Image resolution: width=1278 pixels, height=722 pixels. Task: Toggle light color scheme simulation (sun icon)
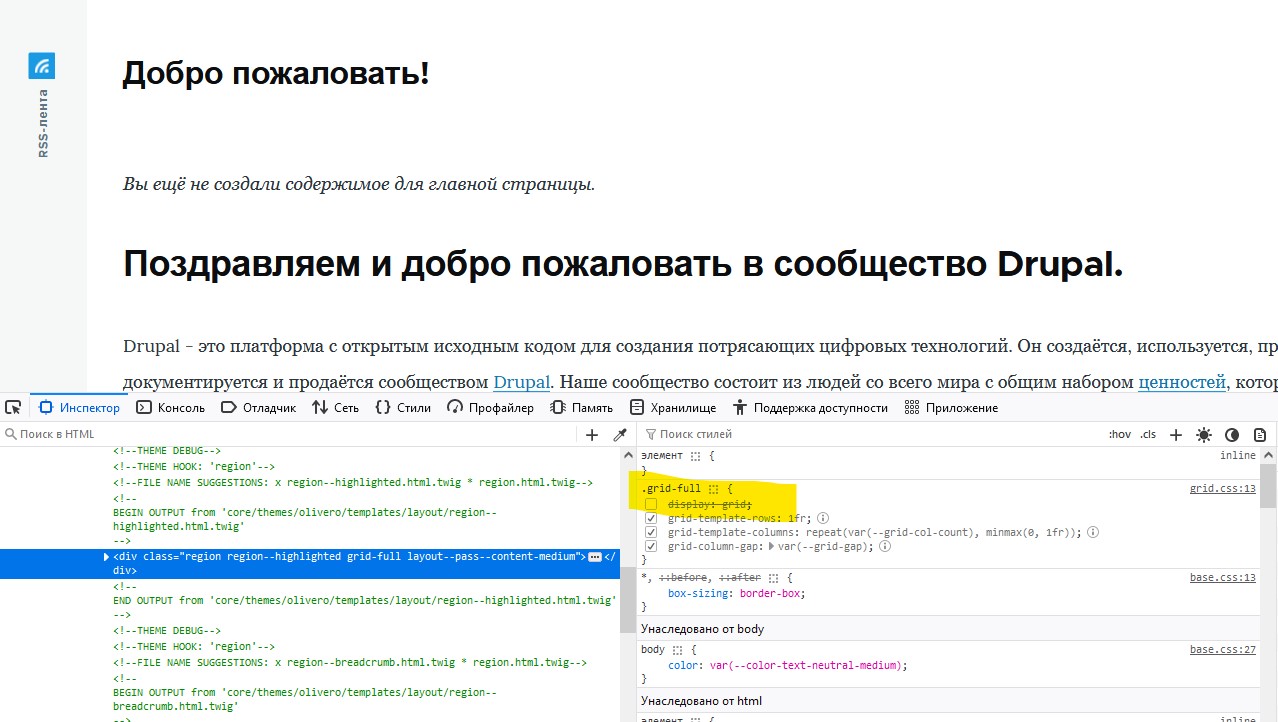tap(1204, 435)
